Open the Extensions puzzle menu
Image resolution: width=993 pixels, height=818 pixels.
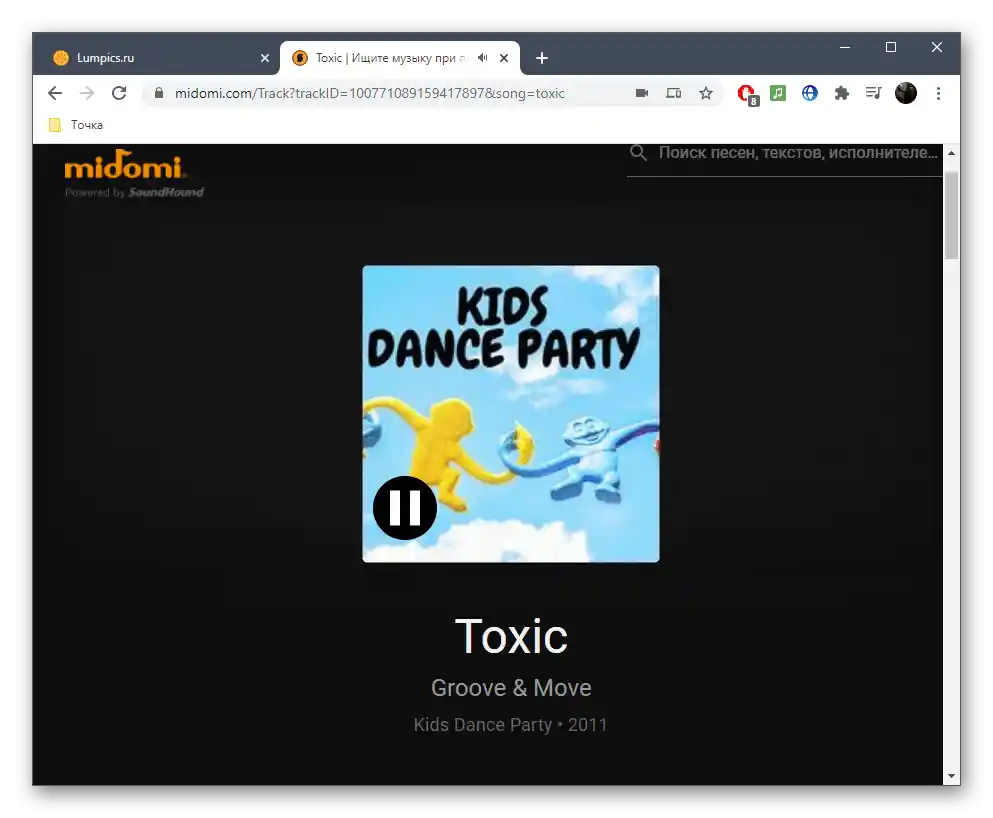(841, 93)
